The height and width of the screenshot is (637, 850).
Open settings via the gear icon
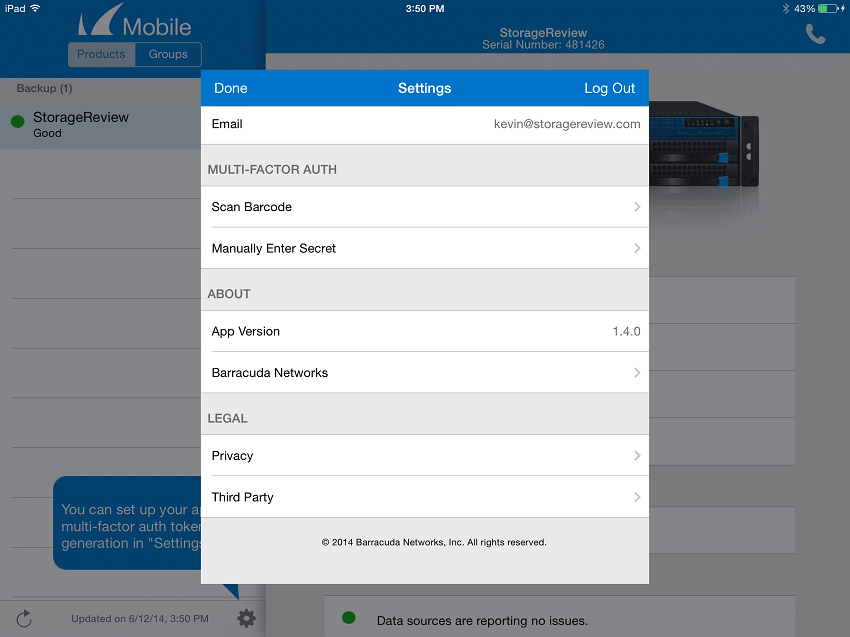(247, 618)
